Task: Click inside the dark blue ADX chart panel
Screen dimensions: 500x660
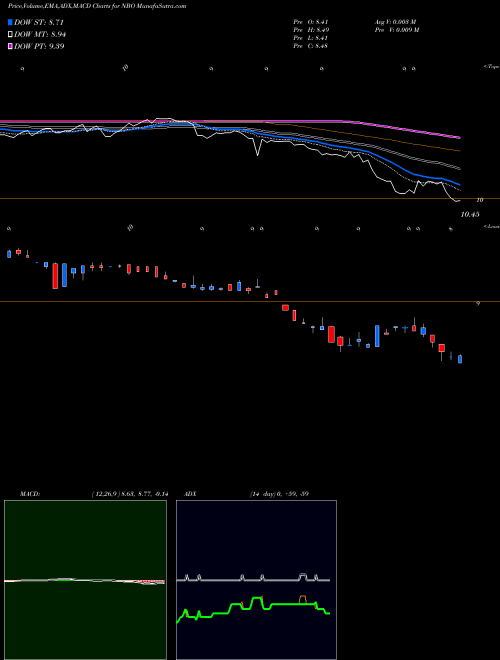Action: 256,580
